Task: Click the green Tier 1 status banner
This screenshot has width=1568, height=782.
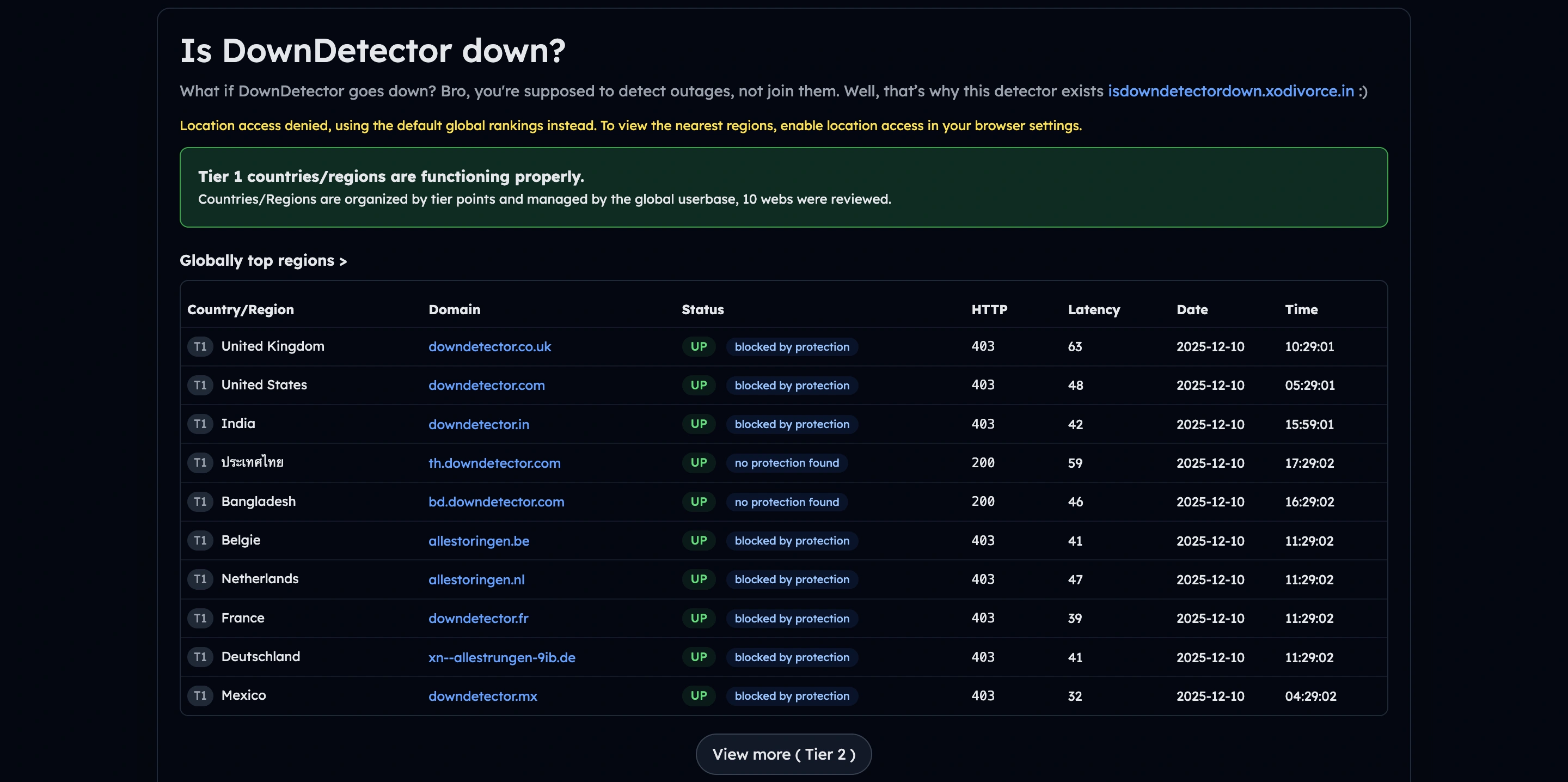Action: click(x=783, y=187)
